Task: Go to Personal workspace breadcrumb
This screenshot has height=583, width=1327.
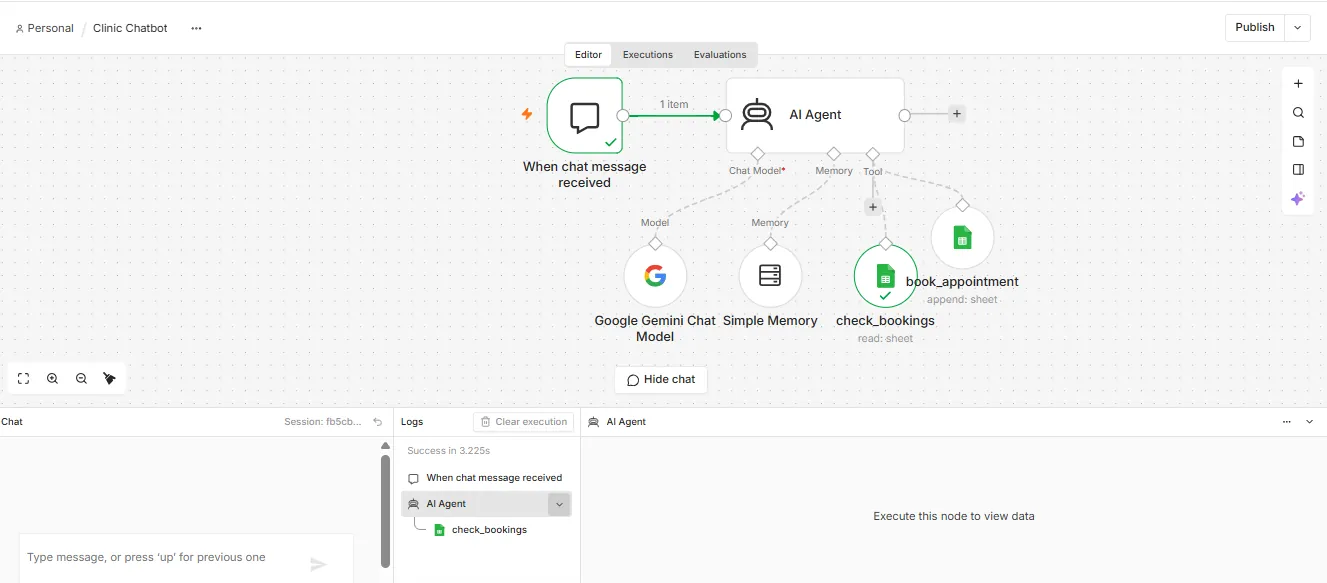Action: click(x=44, y=28)
